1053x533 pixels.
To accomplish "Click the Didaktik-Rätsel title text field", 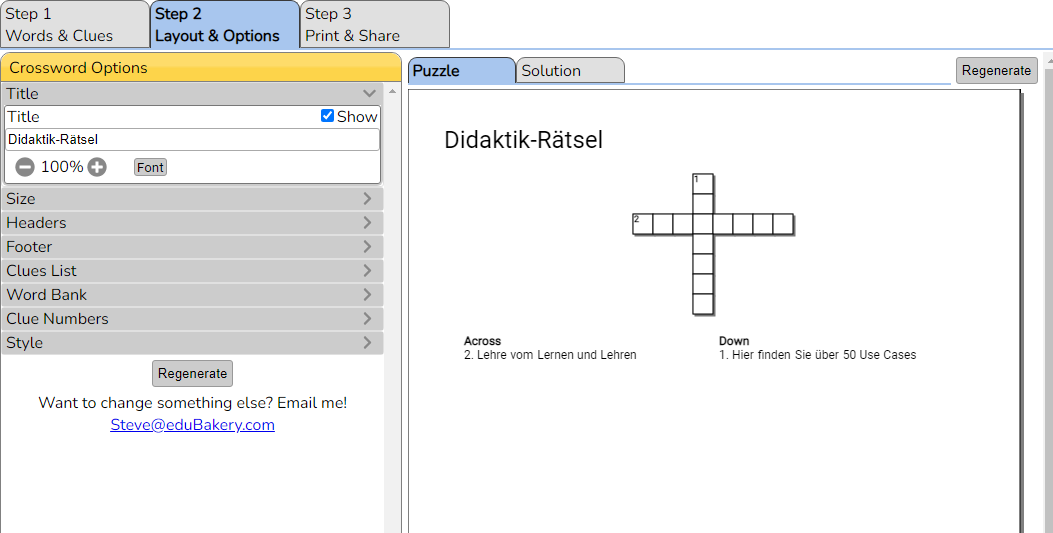I will tap(192, 140).
